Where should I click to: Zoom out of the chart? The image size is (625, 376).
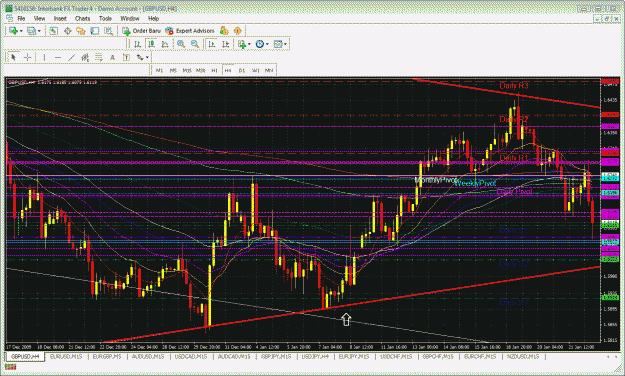(x=195, y=44)
